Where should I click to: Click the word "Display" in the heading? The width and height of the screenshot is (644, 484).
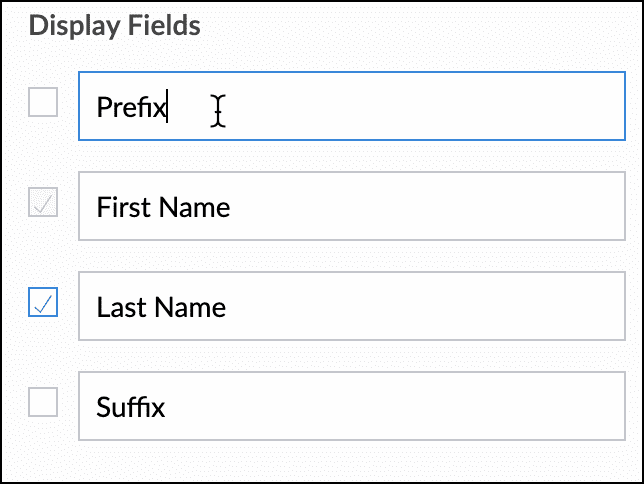click(x=71, y=26)
